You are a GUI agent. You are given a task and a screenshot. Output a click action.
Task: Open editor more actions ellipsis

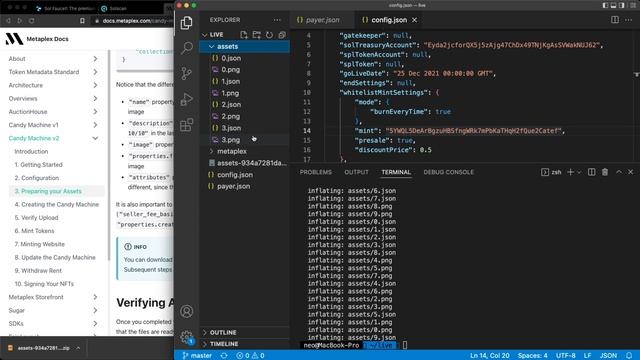pyautogui.click(x=629, y=20)
